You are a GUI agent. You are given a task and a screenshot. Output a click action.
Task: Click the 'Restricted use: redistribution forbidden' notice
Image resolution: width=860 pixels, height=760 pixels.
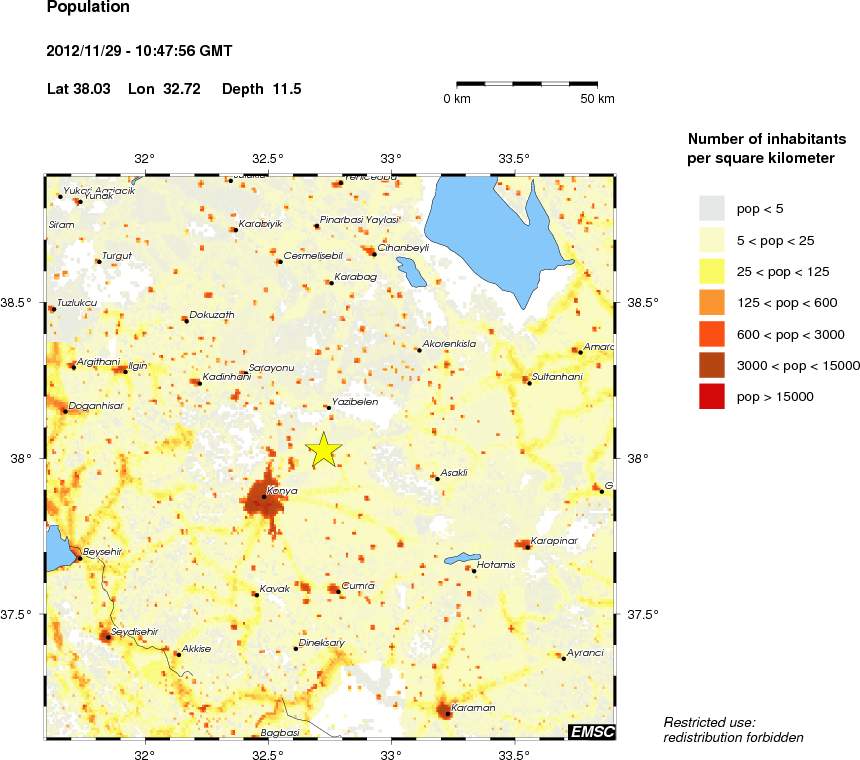pyautogui.click(x=733, y=730)
